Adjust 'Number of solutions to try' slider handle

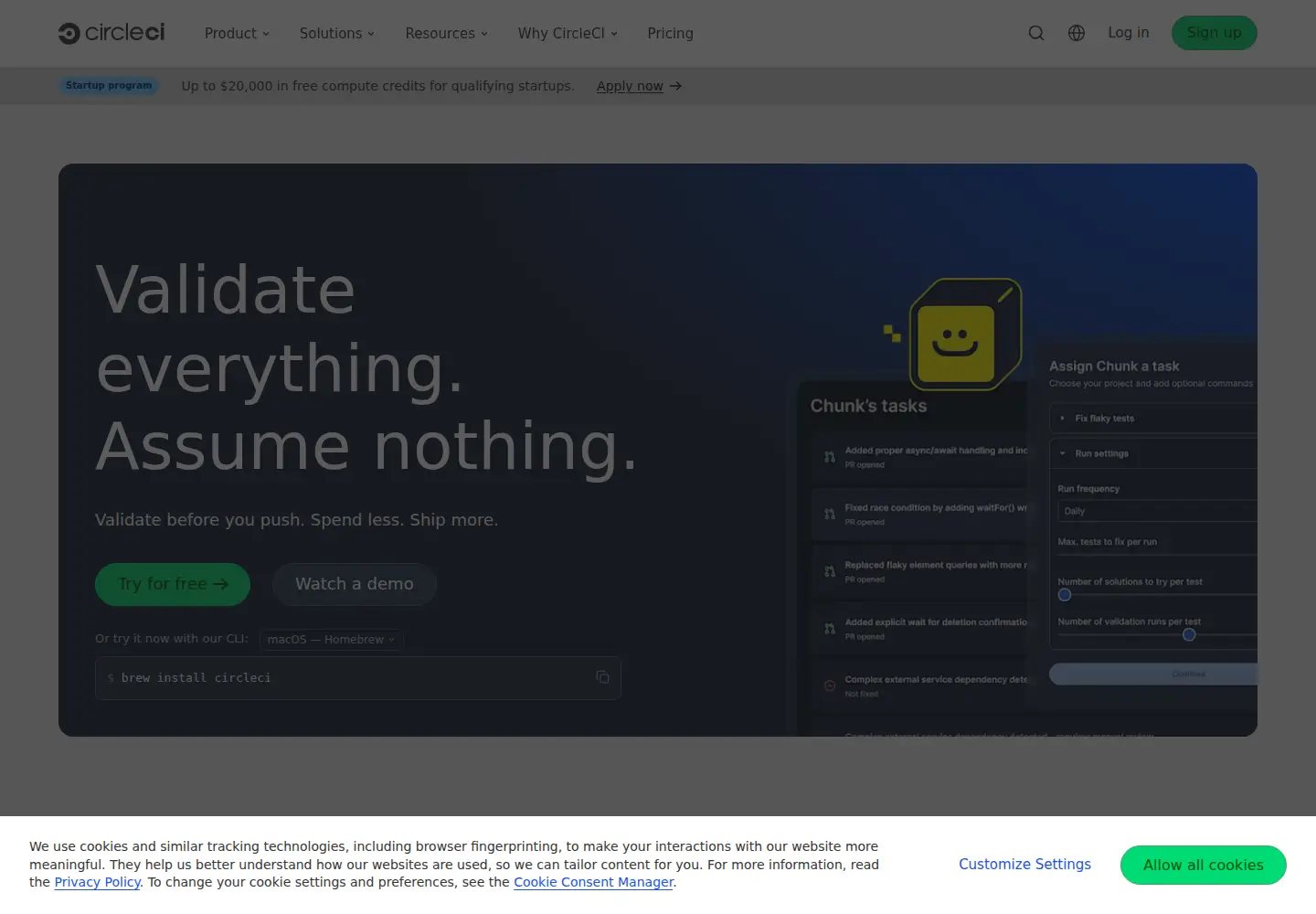coord(1065,595)
